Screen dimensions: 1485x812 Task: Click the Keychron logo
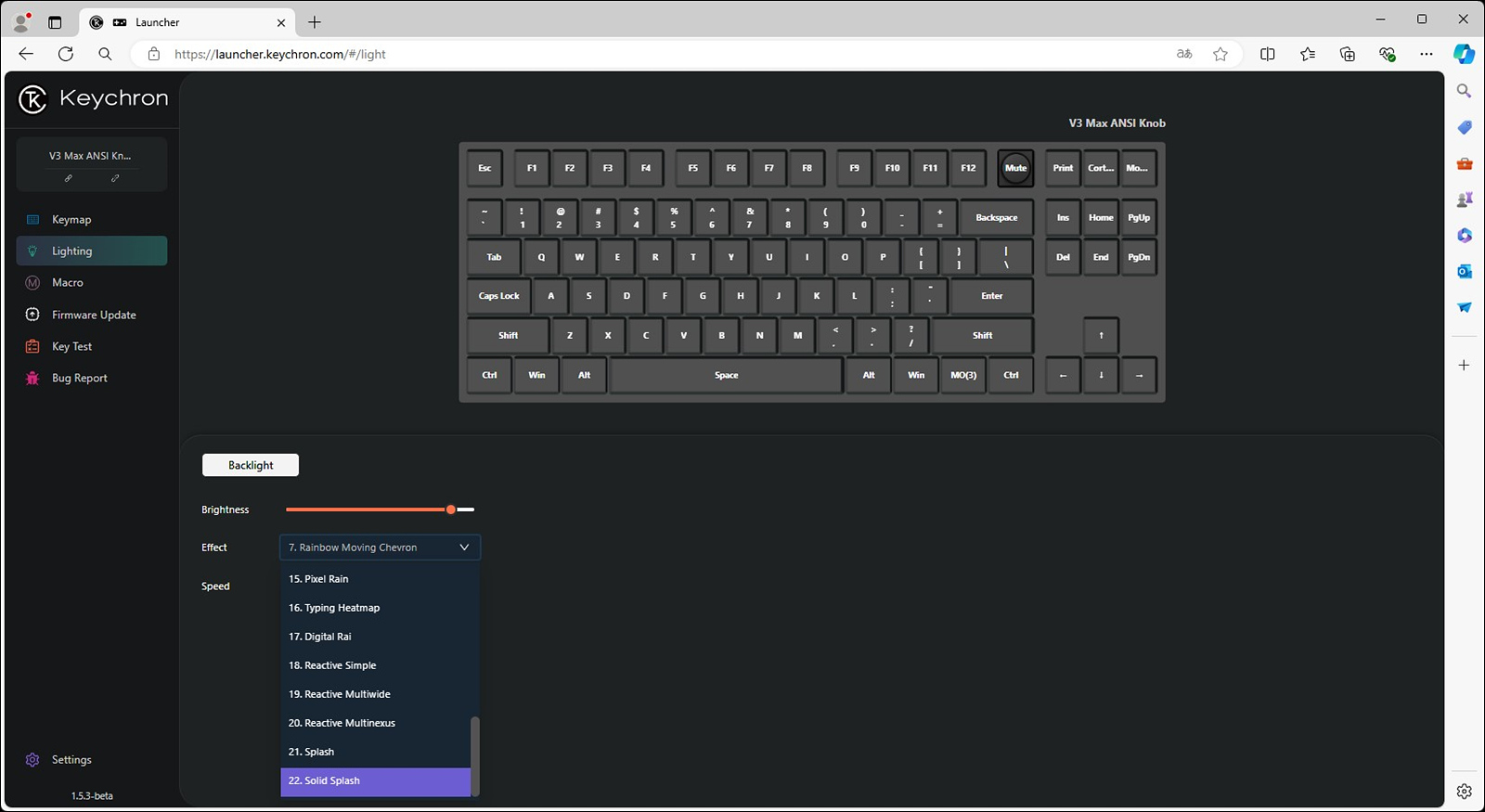93,98
